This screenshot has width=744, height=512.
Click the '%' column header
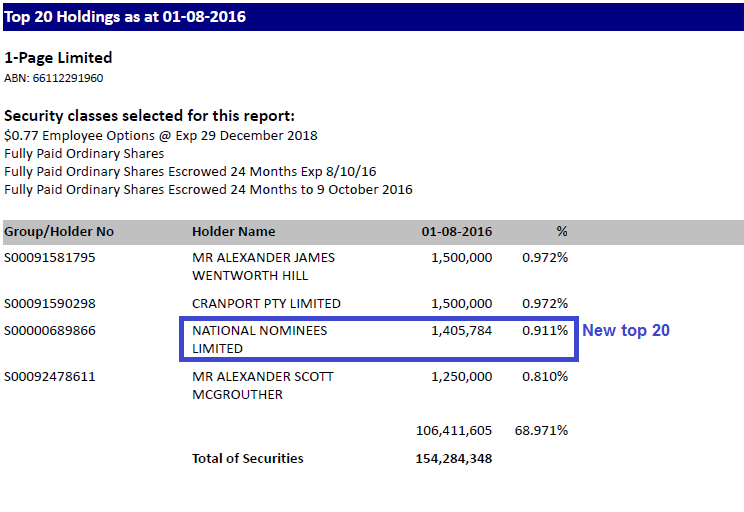(x=562, y=232)
